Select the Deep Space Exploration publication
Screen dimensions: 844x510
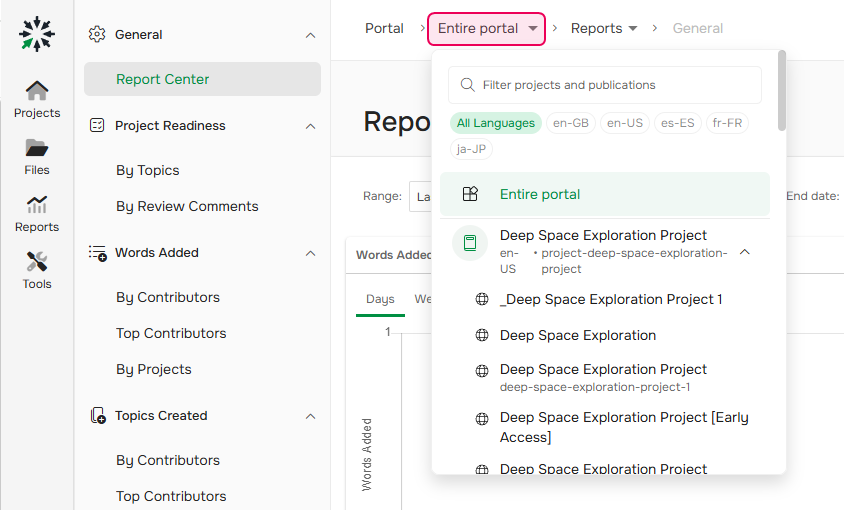pyautogui.click(x=578, y=335)
